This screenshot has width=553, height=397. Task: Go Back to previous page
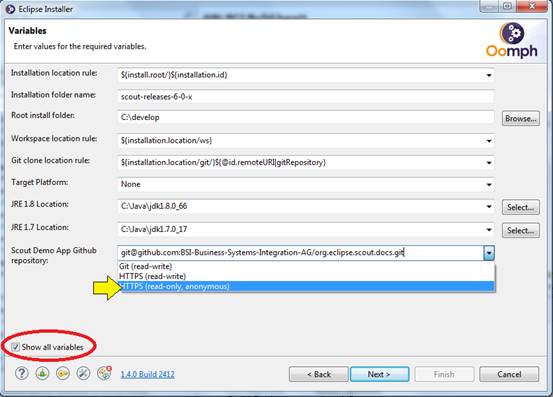pyautogui.click(x=318, y=374)
